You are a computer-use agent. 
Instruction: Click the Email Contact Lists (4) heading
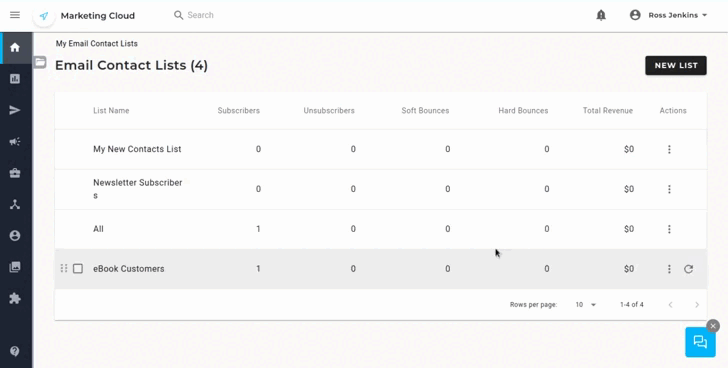(x=131, y=65)
